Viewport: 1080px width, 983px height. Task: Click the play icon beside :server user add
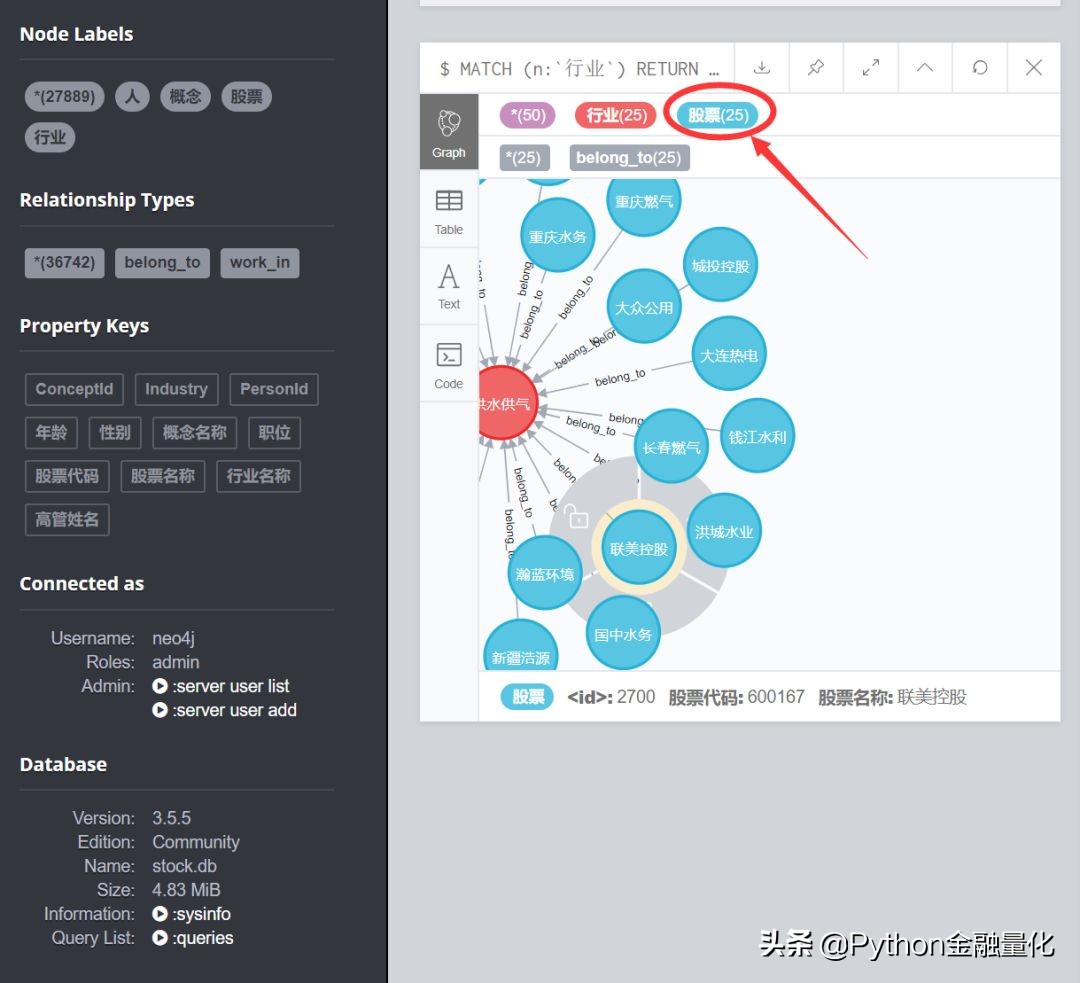pyautogui.click(x=160, y=710)
